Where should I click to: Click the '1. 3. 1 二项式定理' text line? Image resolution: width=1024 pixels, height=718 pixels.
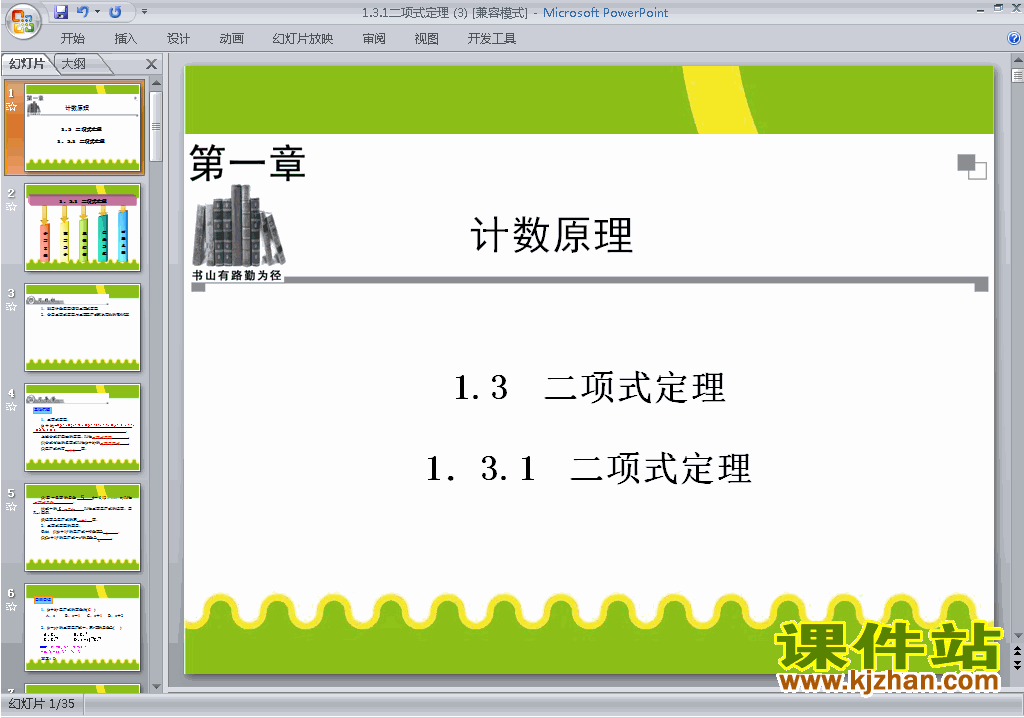pos(589,468)
